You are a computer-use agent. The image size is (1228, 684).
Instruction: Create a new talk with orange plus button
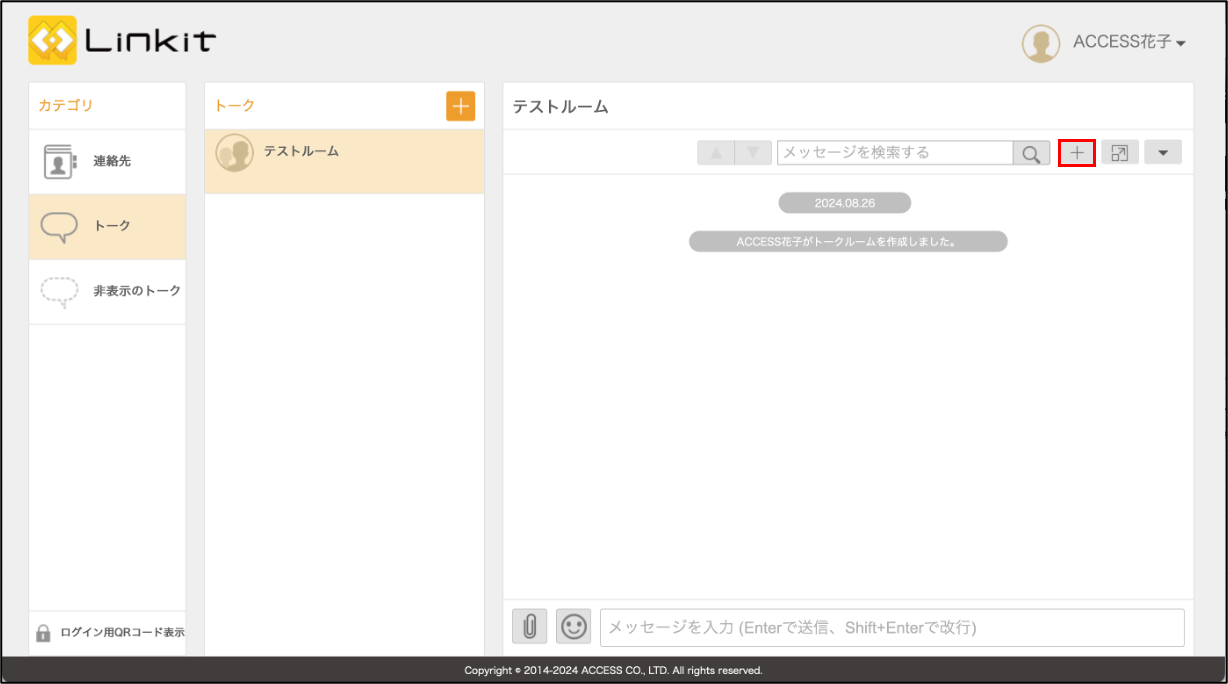tap(460, 106)
